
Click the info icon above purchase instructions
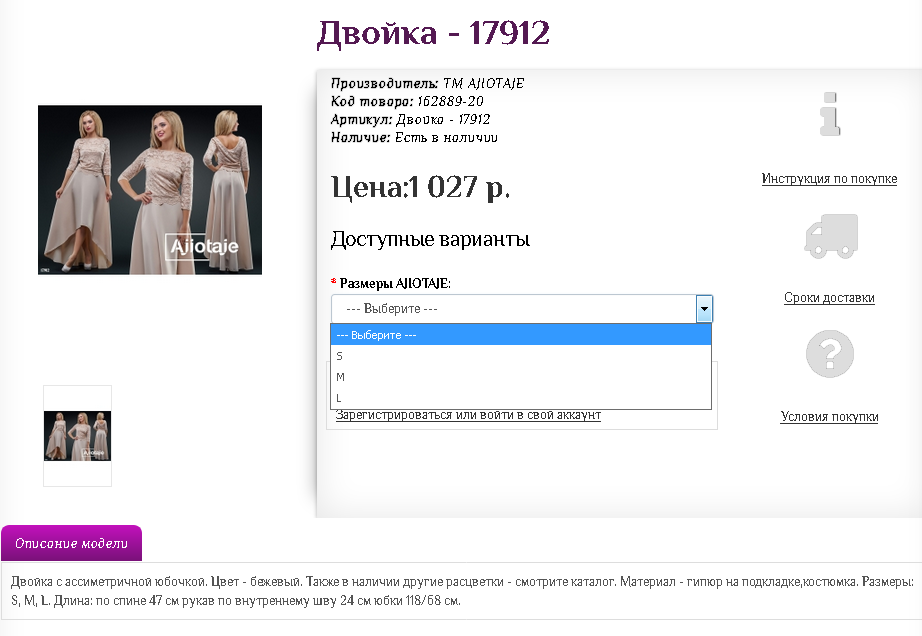830,114
